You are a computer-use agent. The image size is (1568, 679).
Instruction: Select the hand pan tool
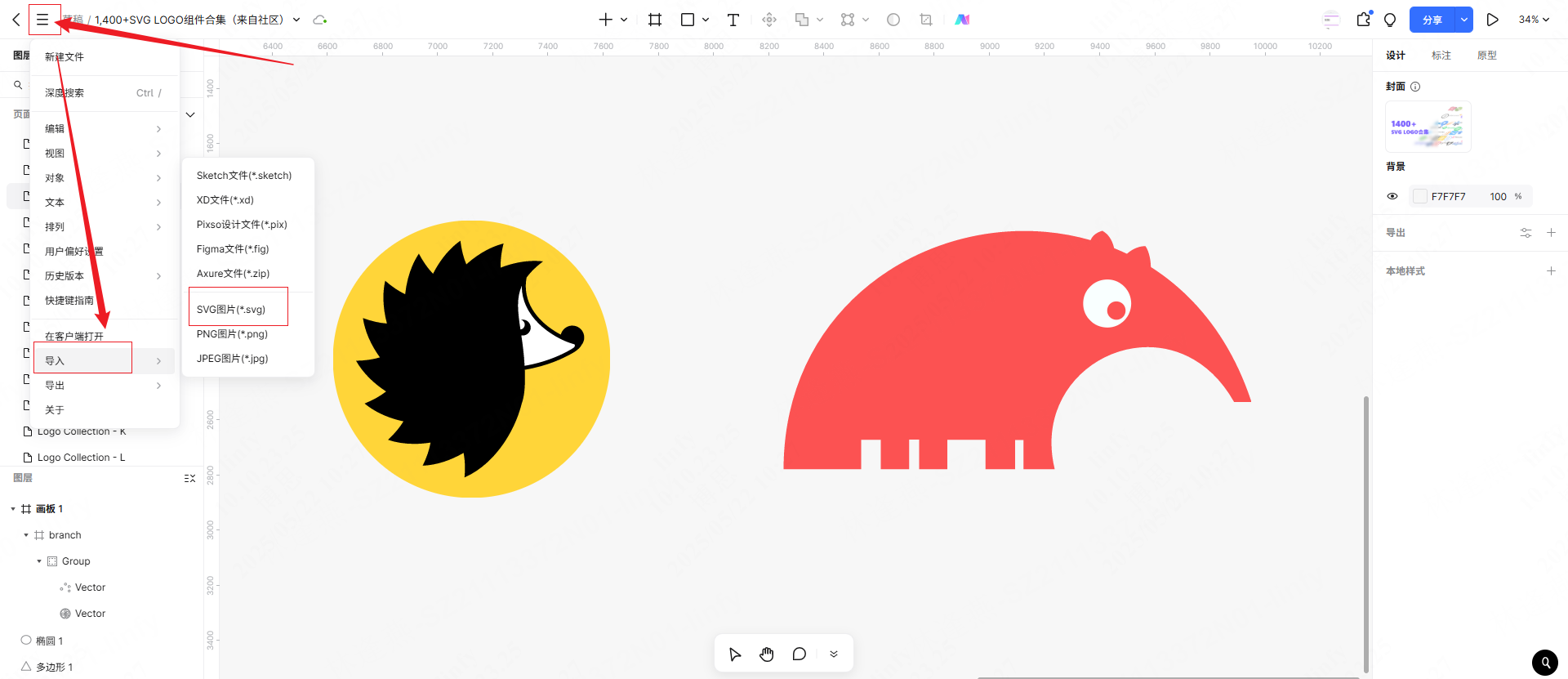point(767,654)
